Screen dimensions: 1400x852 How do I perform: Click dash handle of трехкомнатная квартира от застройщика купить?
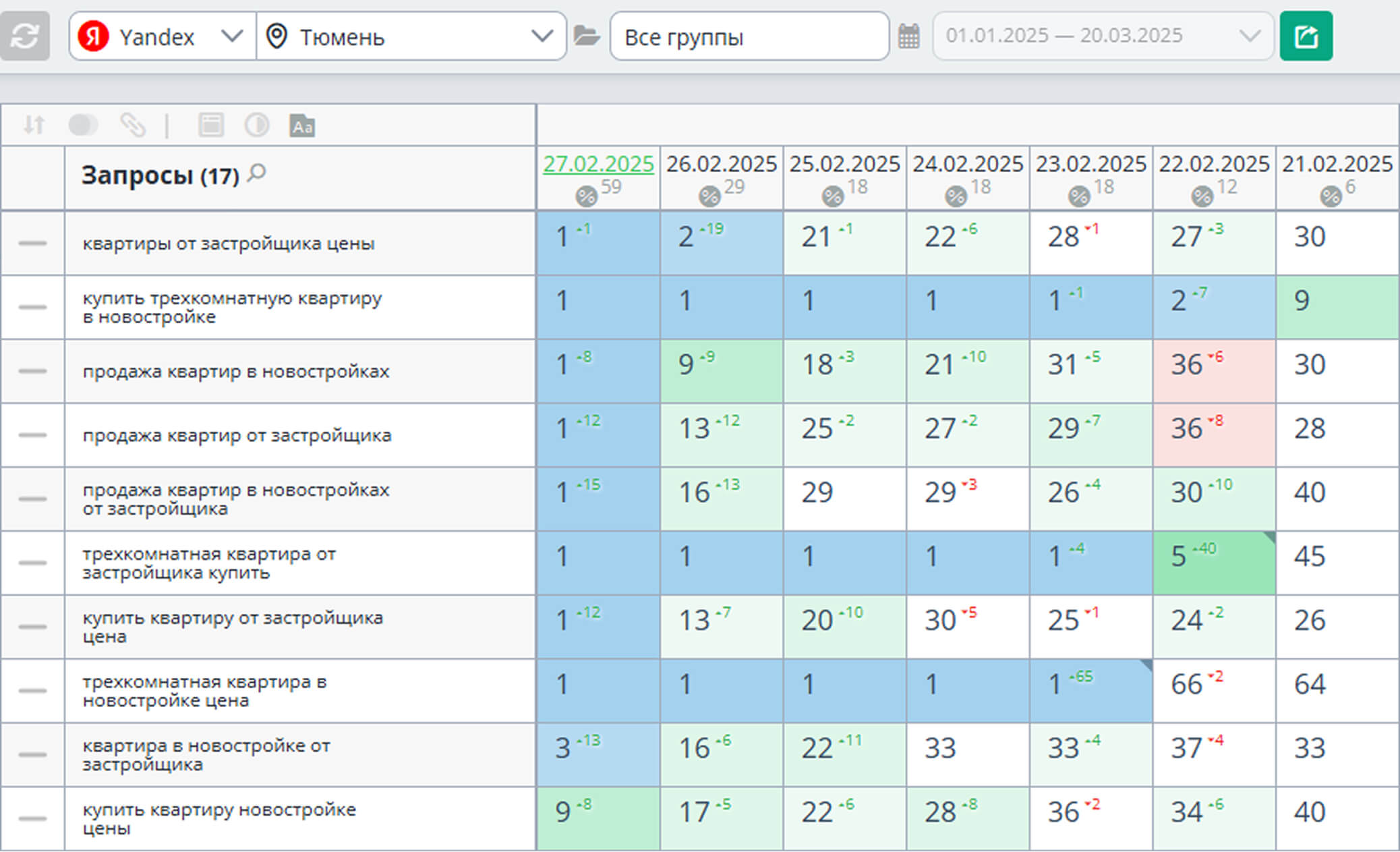[32, 563]
